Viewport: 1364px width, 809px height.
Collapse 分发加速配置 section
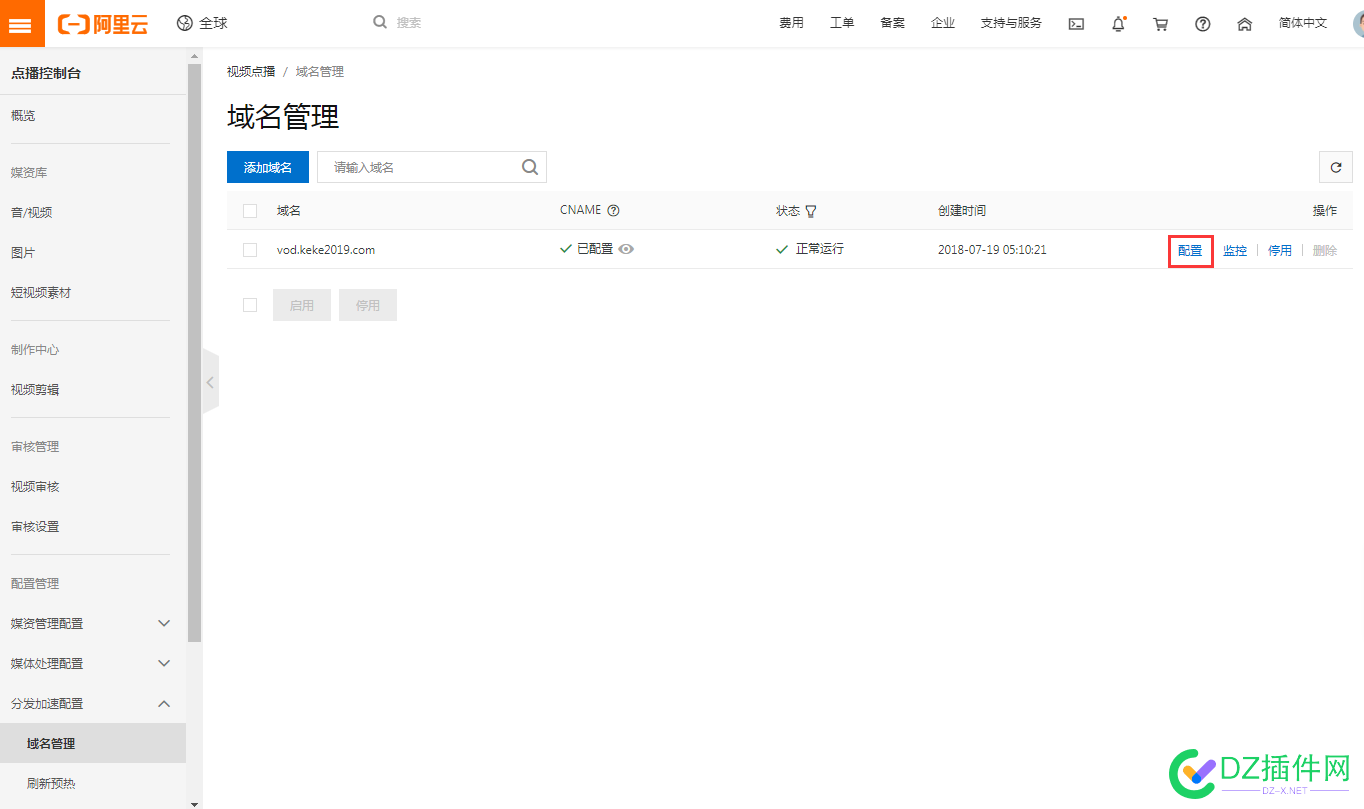point(165,703)
